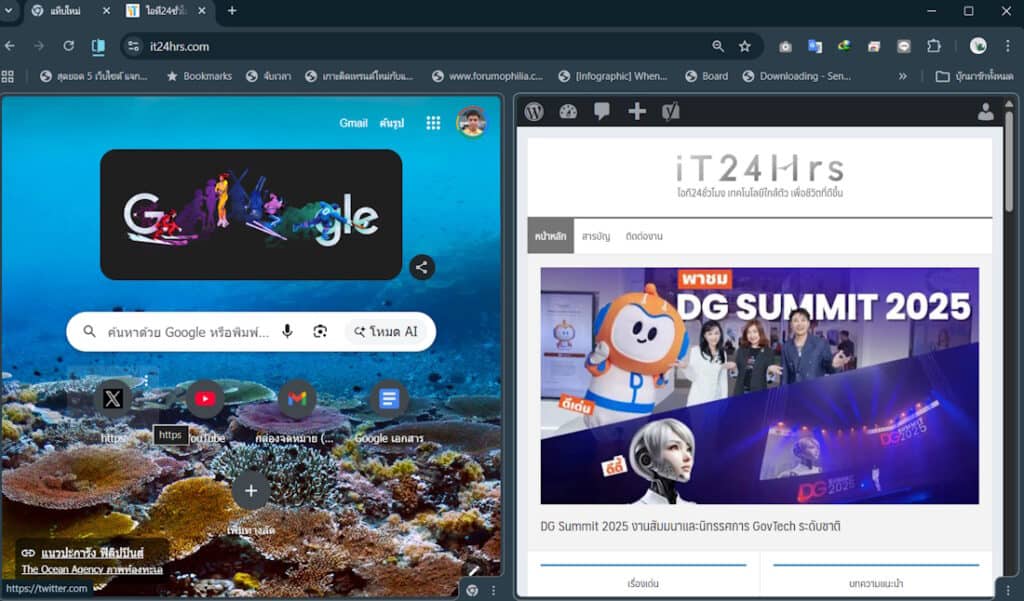
Task: Click the Gmail link on new tab page
Action: [353, 123]
